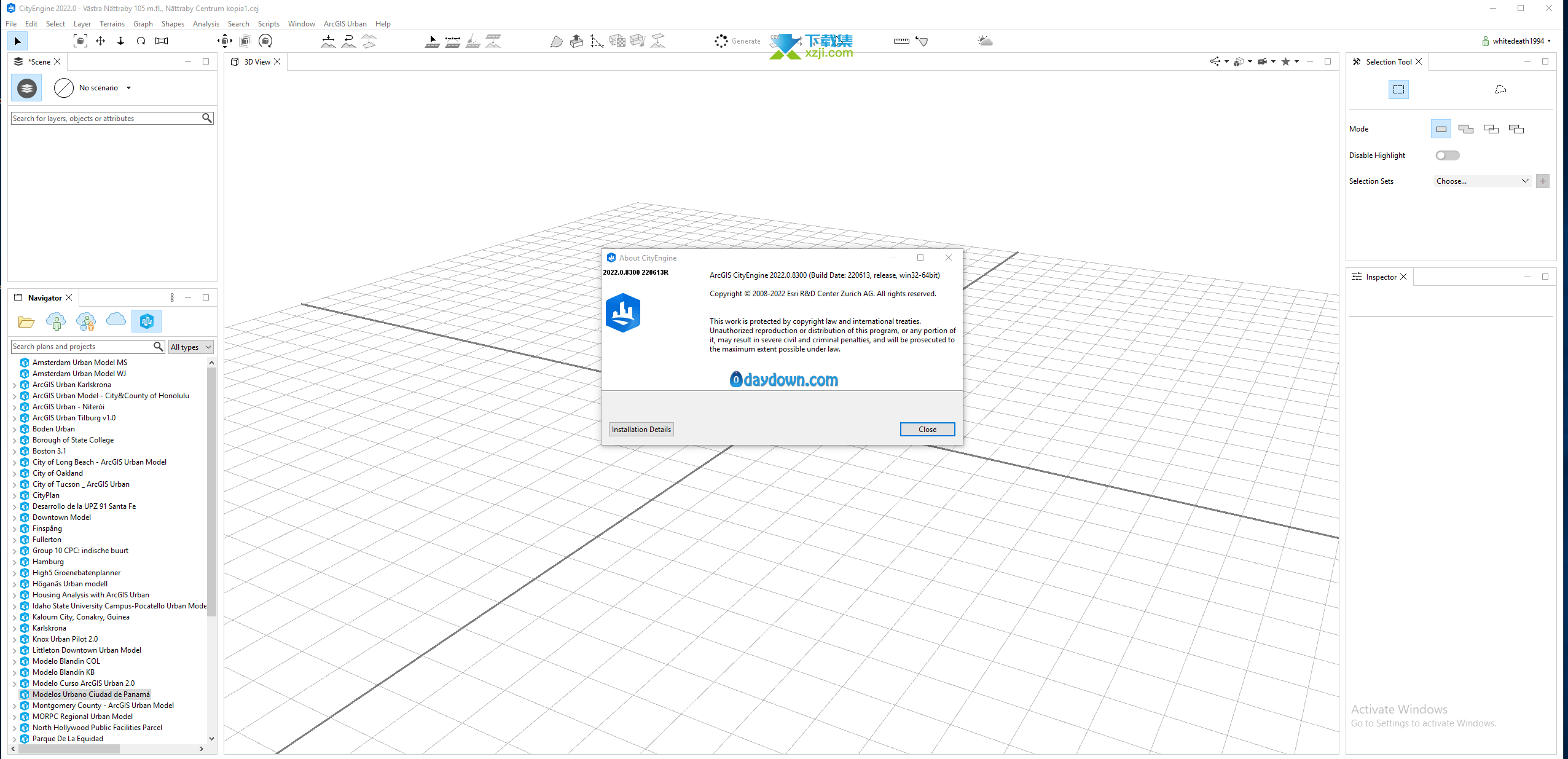Click the add Selection Set plus button
Screen dimensions: 1568x759
(1542, 181)
